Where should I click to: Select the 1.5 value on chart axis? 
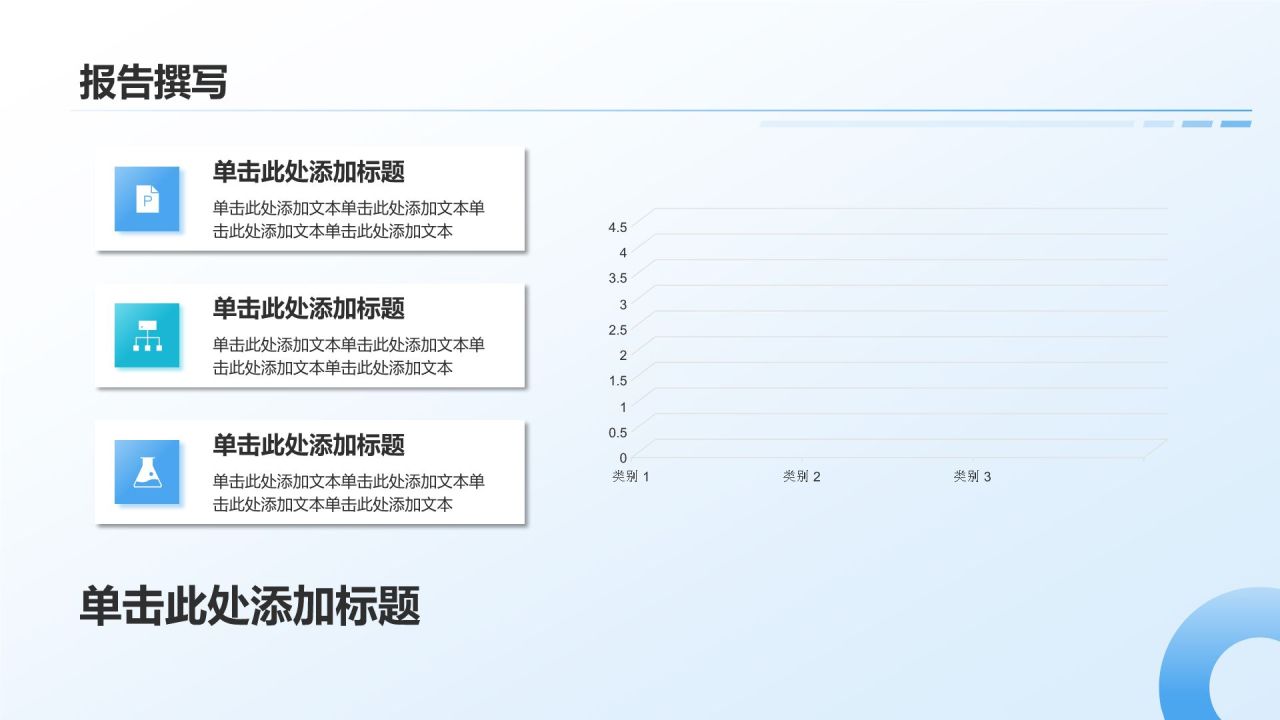pyautogui.click(x=617, y=381)
